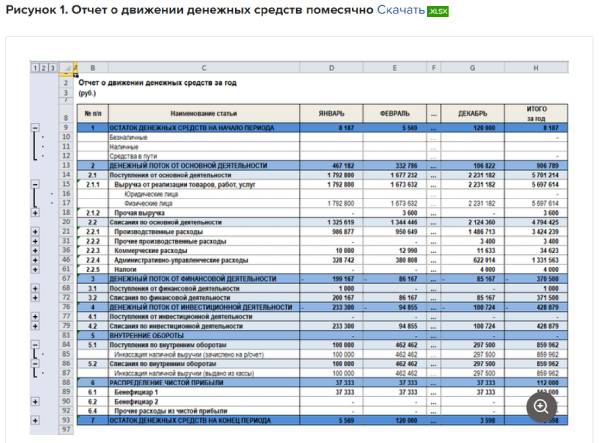Expand the Налоги group at row 61
The width and height of the screenshot is (600, 443).
tap(37, 268)
